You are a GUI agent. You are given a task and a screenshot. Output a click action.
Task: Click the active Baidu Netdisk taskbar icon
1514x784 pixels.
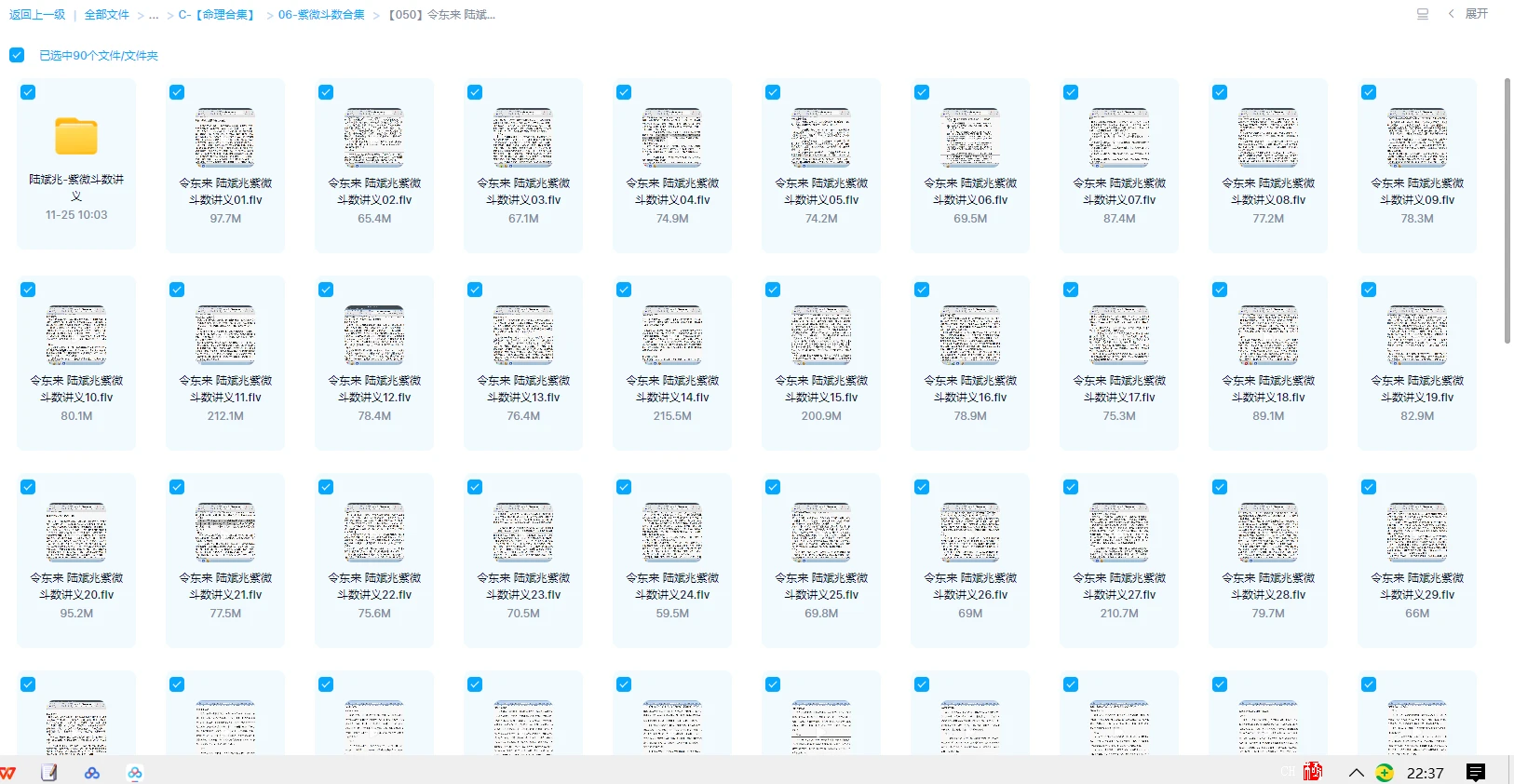(x=135, y=773)
